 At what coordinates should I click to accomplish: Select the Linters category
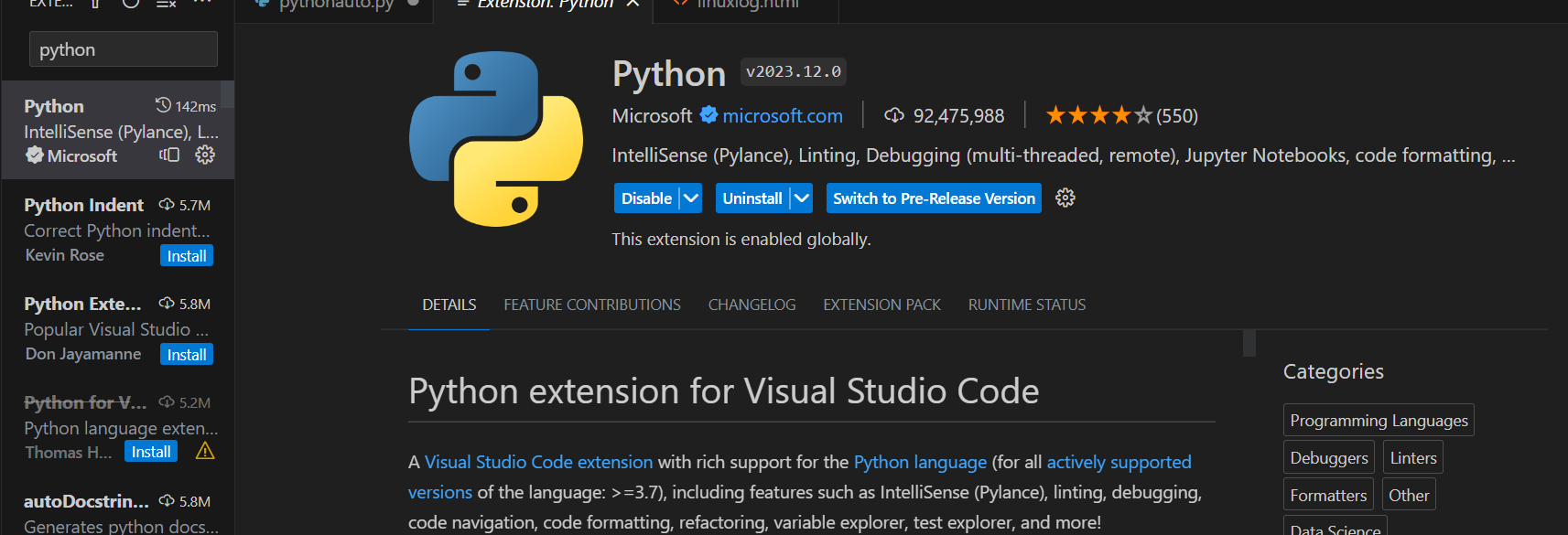[x=1413, y=457]
